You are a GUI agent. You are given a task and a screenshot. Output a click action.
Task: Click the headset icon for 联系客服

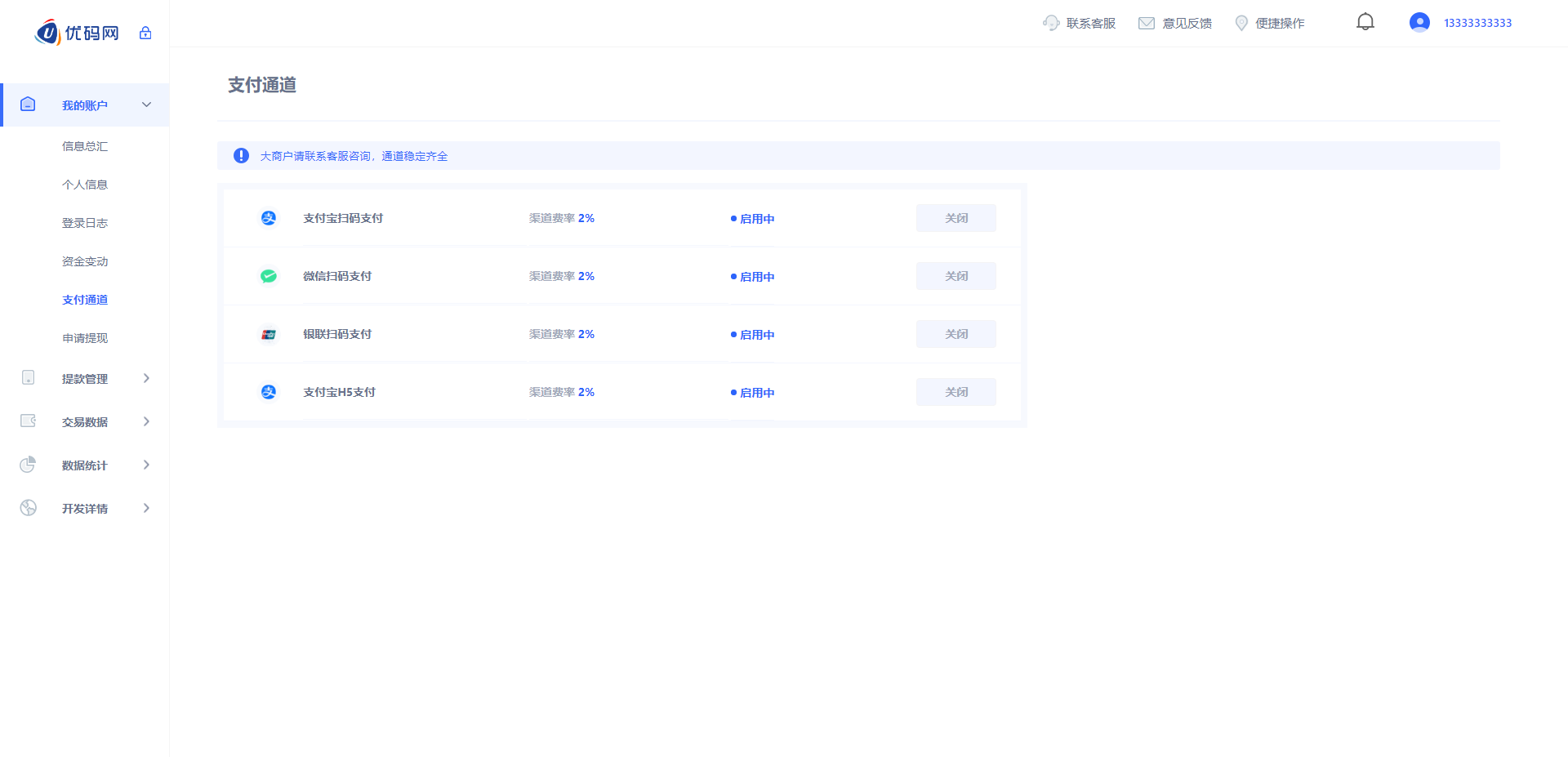1051,23
